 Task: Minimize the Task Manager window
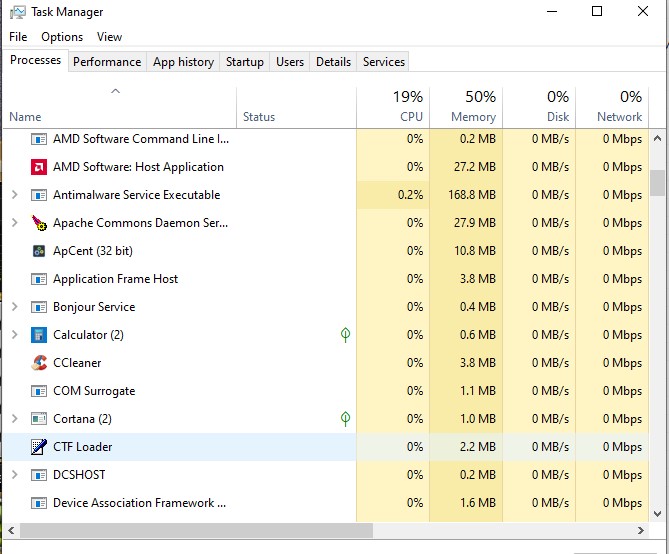(552, 12)
